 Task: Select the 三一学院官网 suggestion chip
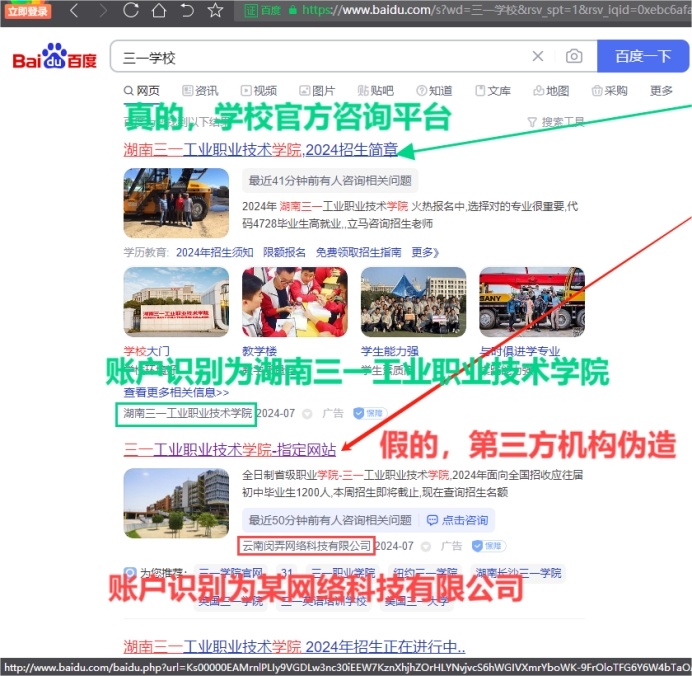[x=230, y=573]
